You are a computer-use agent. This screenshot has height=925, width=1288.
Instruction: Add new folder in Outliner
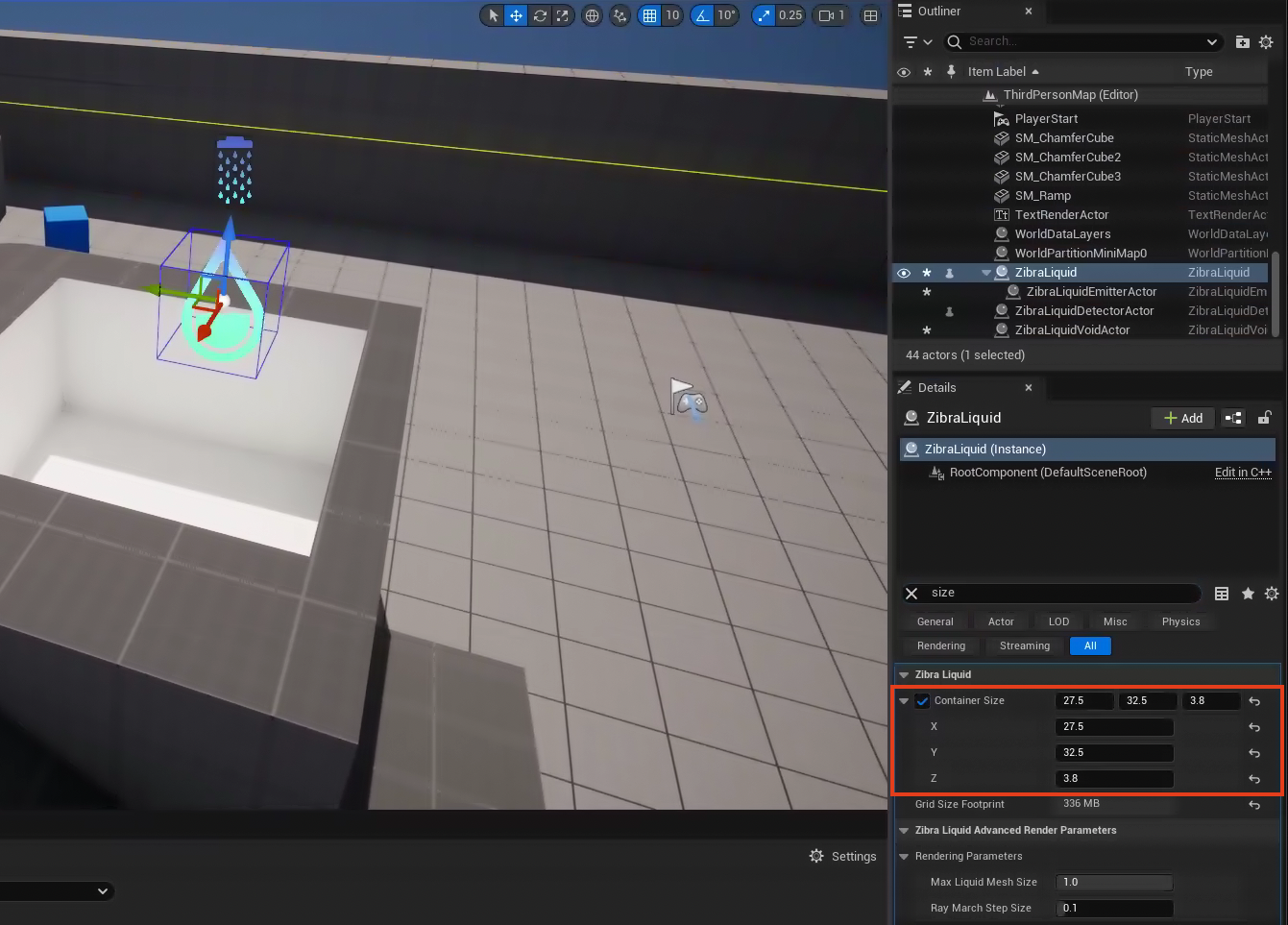pos(1242,42)
